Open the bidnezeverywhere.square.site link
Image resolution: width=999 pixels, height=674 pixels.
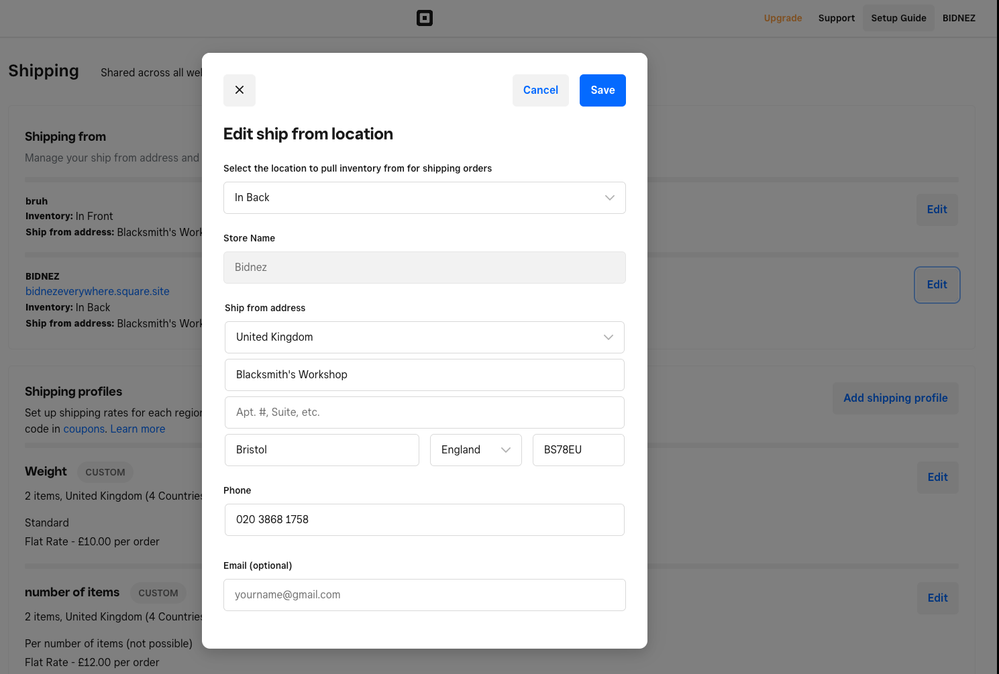tap(97, 290)
